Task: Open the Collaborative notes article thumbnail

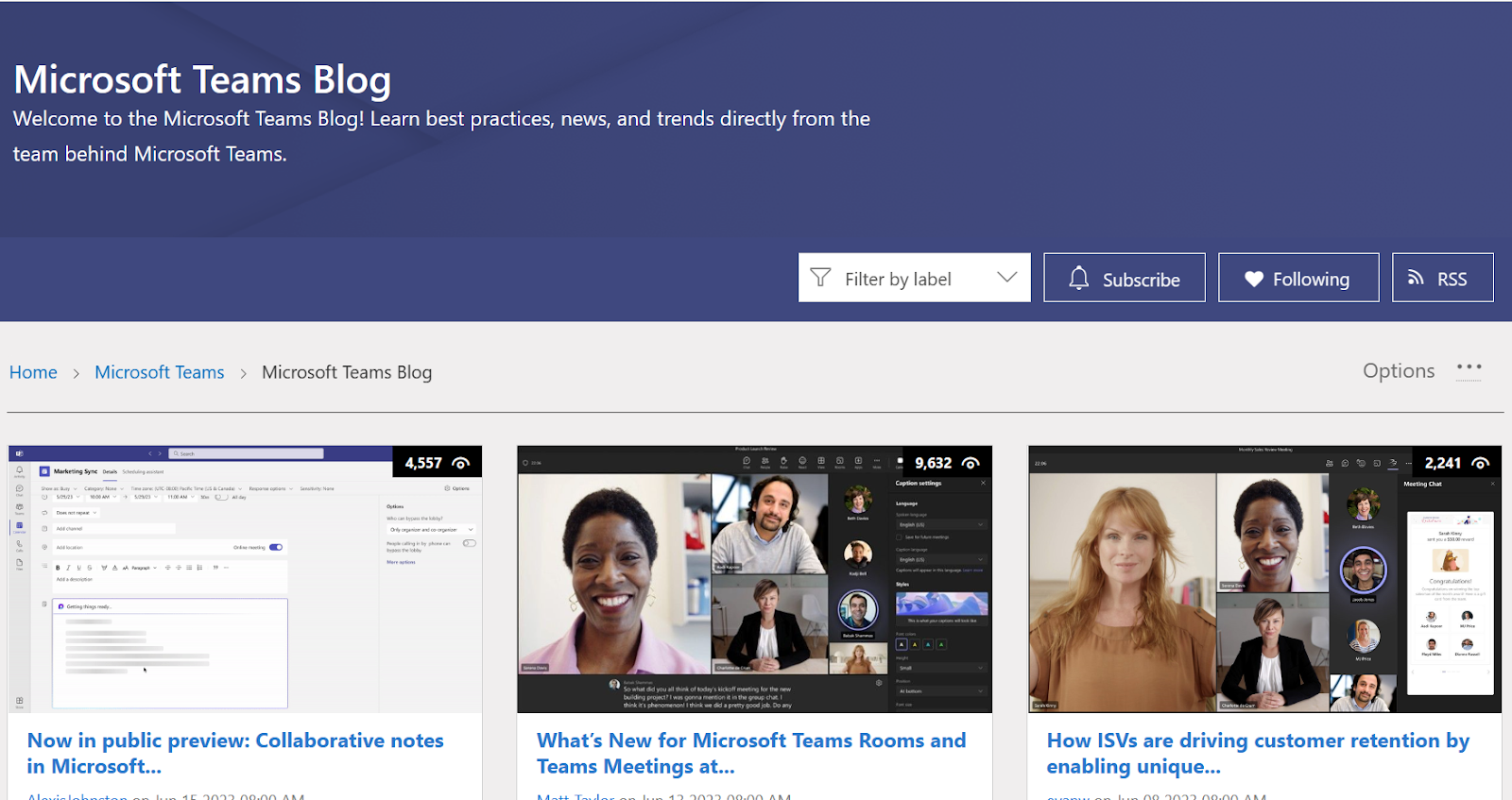Action: click(x=245, y=579)
